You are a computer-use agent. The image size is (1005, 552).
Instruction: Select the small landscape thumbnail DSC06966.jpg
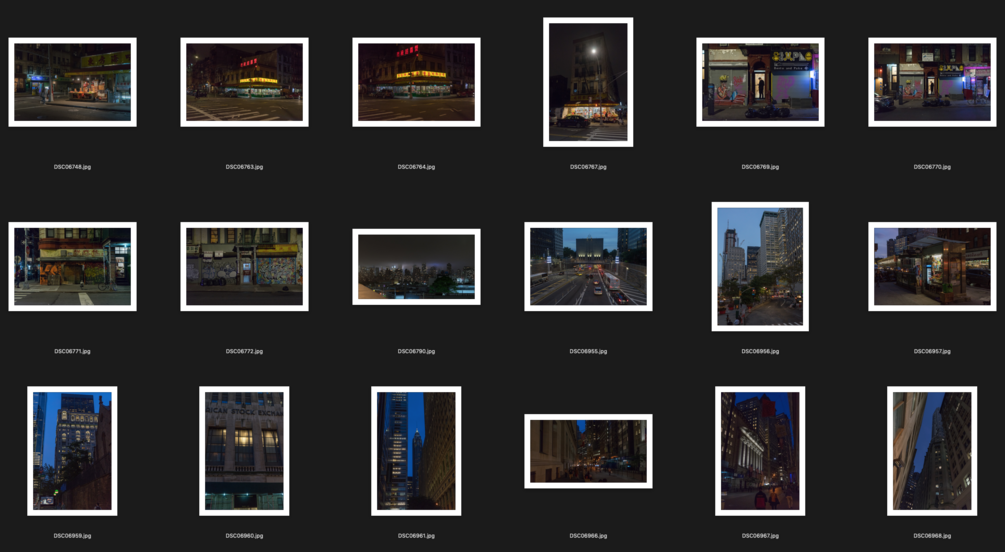click(588, 451)
